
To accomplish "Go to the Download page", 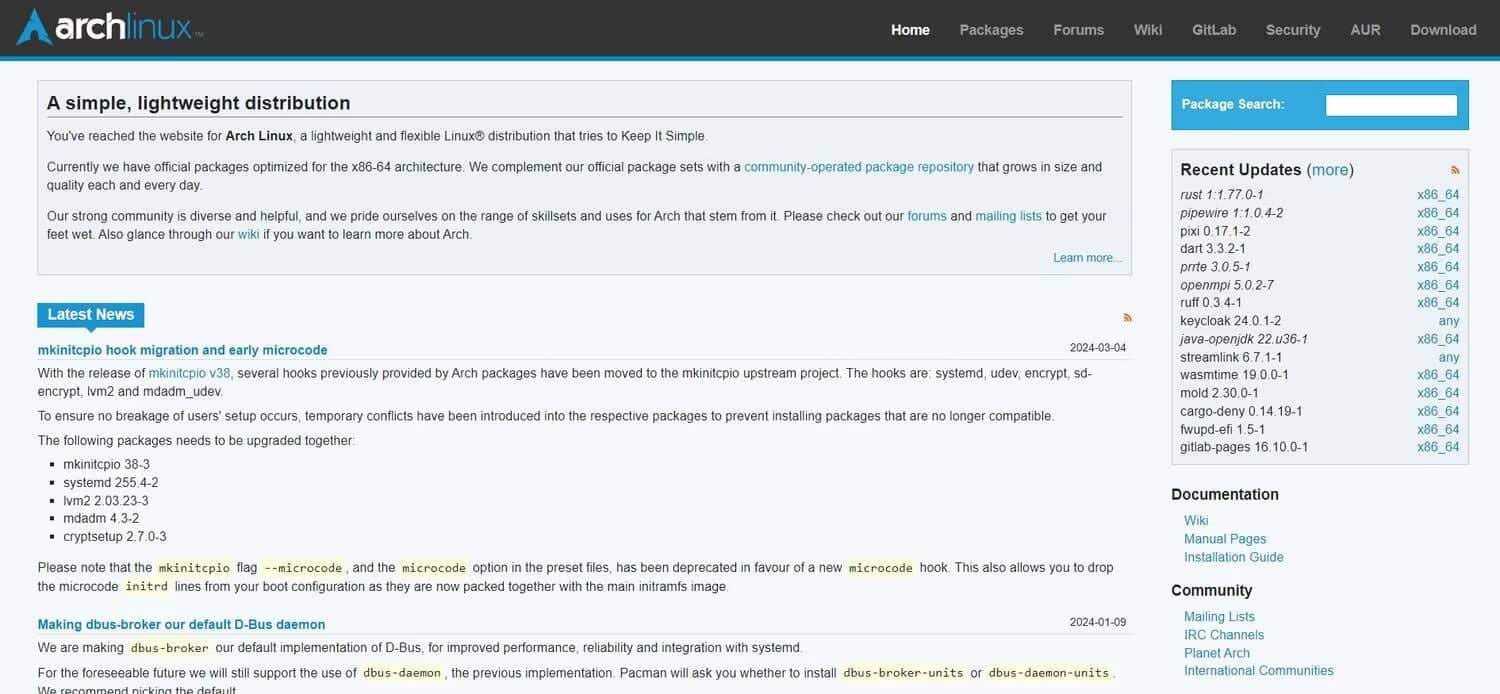I will click(1443, 30).
